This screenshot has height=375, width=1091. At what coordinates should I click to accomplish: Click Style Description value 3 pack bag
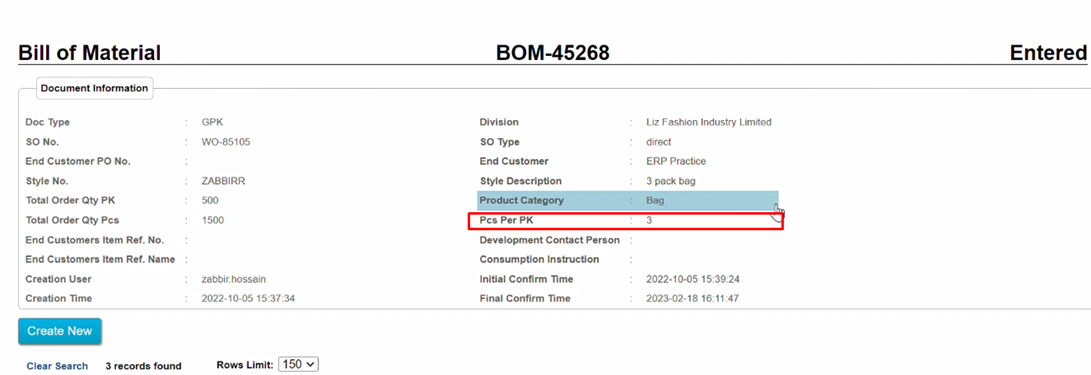pyautogui.click(x=671, y=181)
